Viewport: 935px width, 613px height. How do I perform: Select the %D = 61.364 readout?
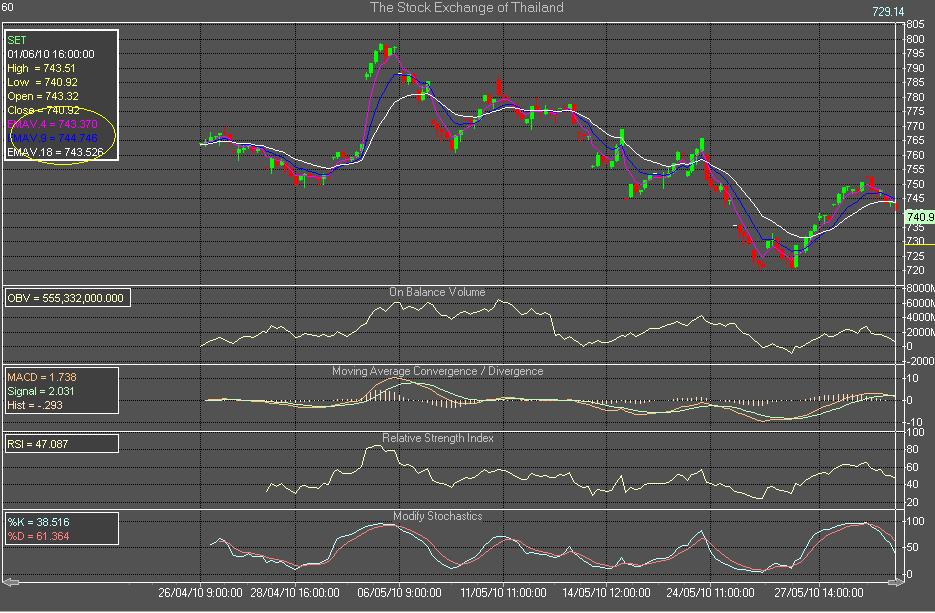38,537
